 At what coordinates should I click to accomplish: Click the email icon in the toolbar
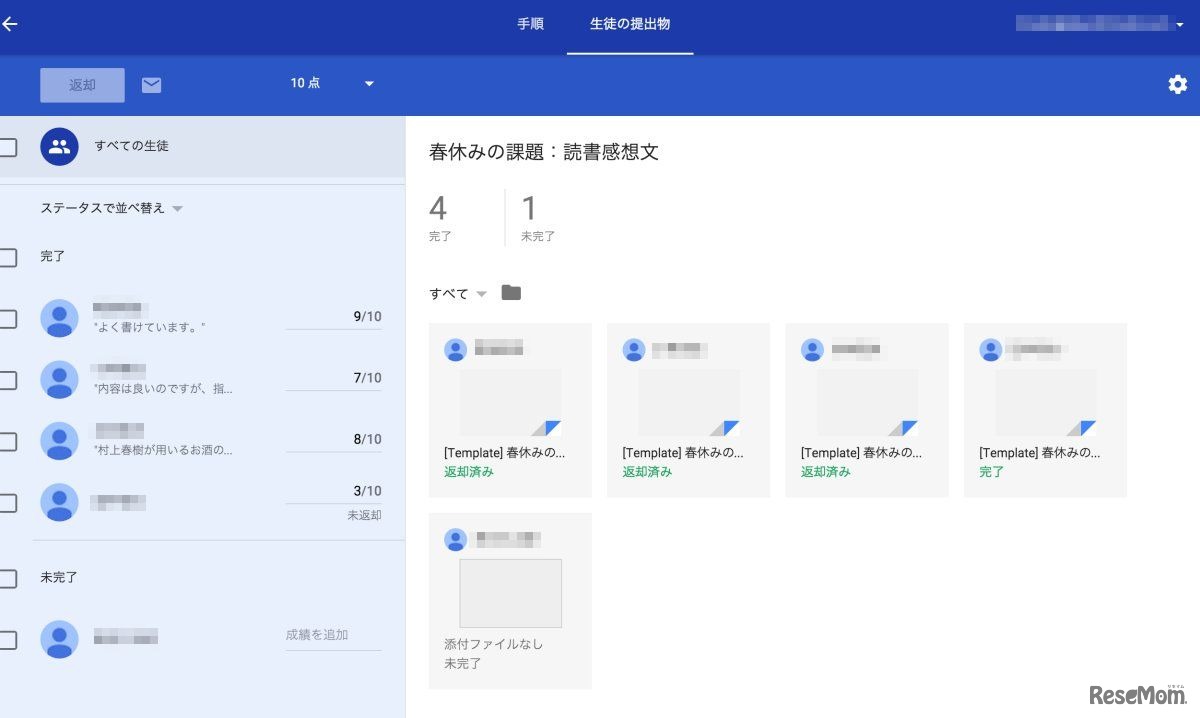[x=151, y=85]
